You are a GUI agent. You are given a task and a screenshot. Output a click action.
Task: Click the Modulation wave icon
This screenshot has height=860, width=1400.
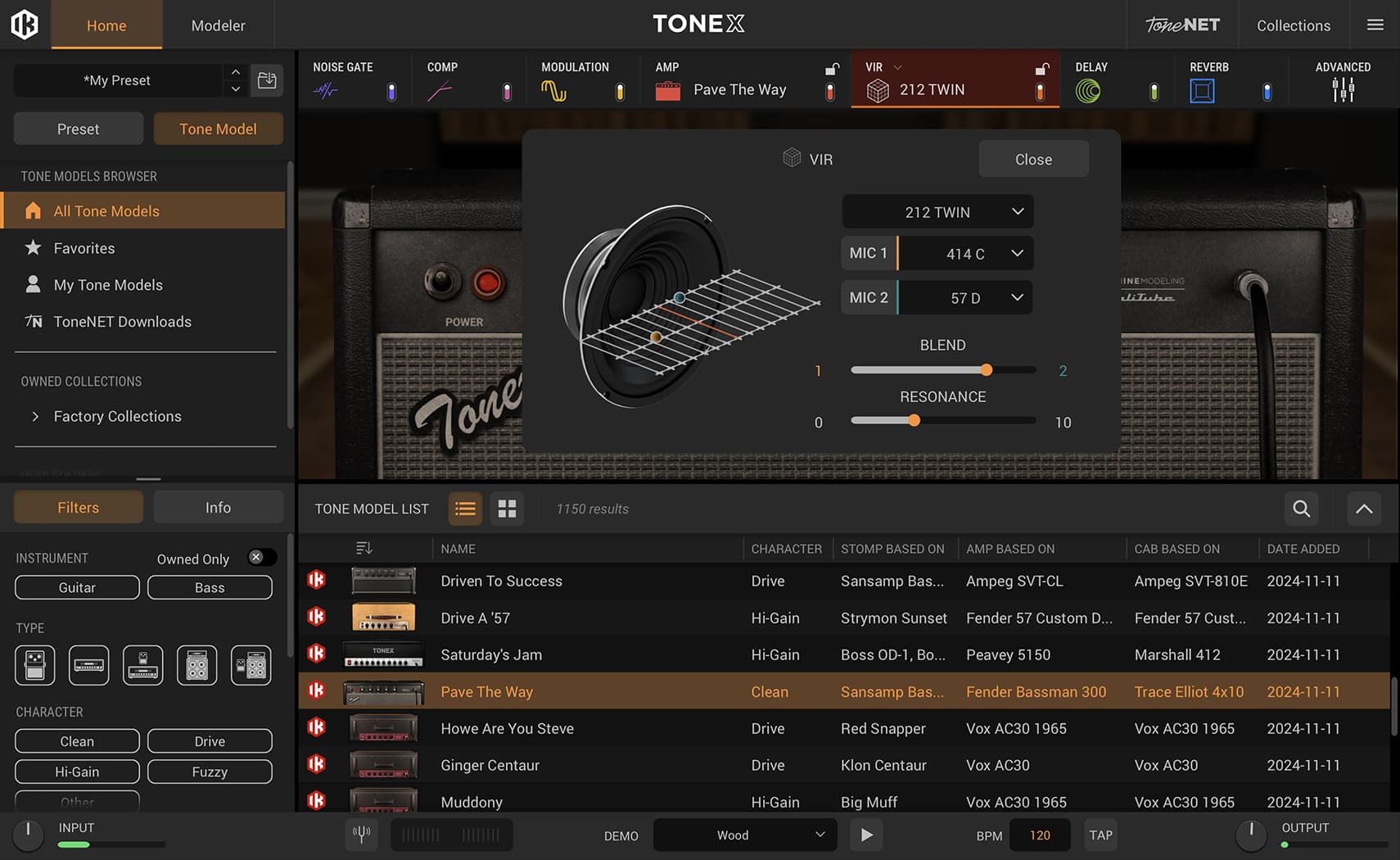pos(554,91)
